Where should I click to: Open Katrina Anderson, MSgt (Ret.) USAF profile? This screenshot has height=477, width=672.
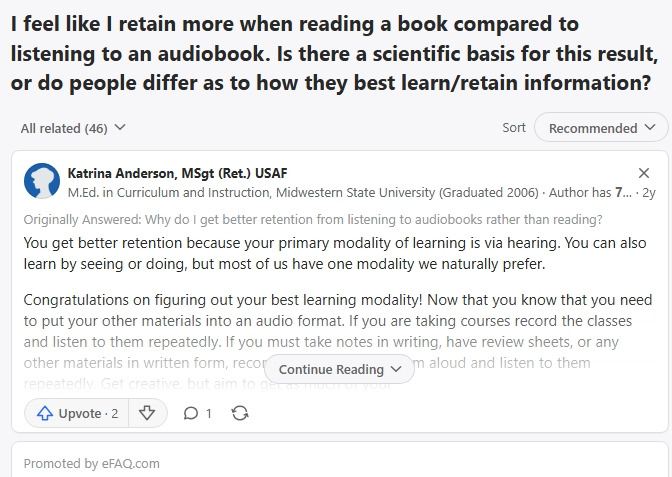(177, 173)
